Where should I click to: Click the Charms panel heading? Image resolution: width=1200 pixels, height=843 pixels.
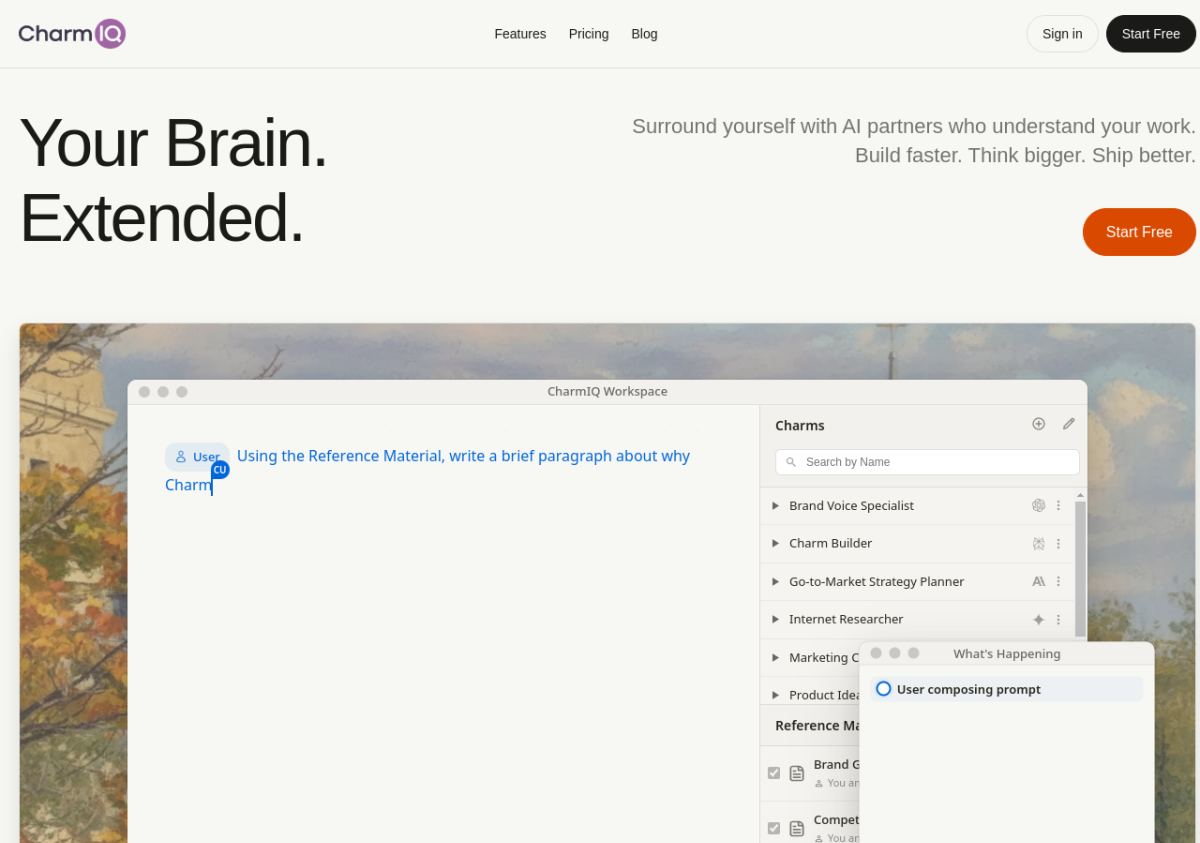coord(800,426)
